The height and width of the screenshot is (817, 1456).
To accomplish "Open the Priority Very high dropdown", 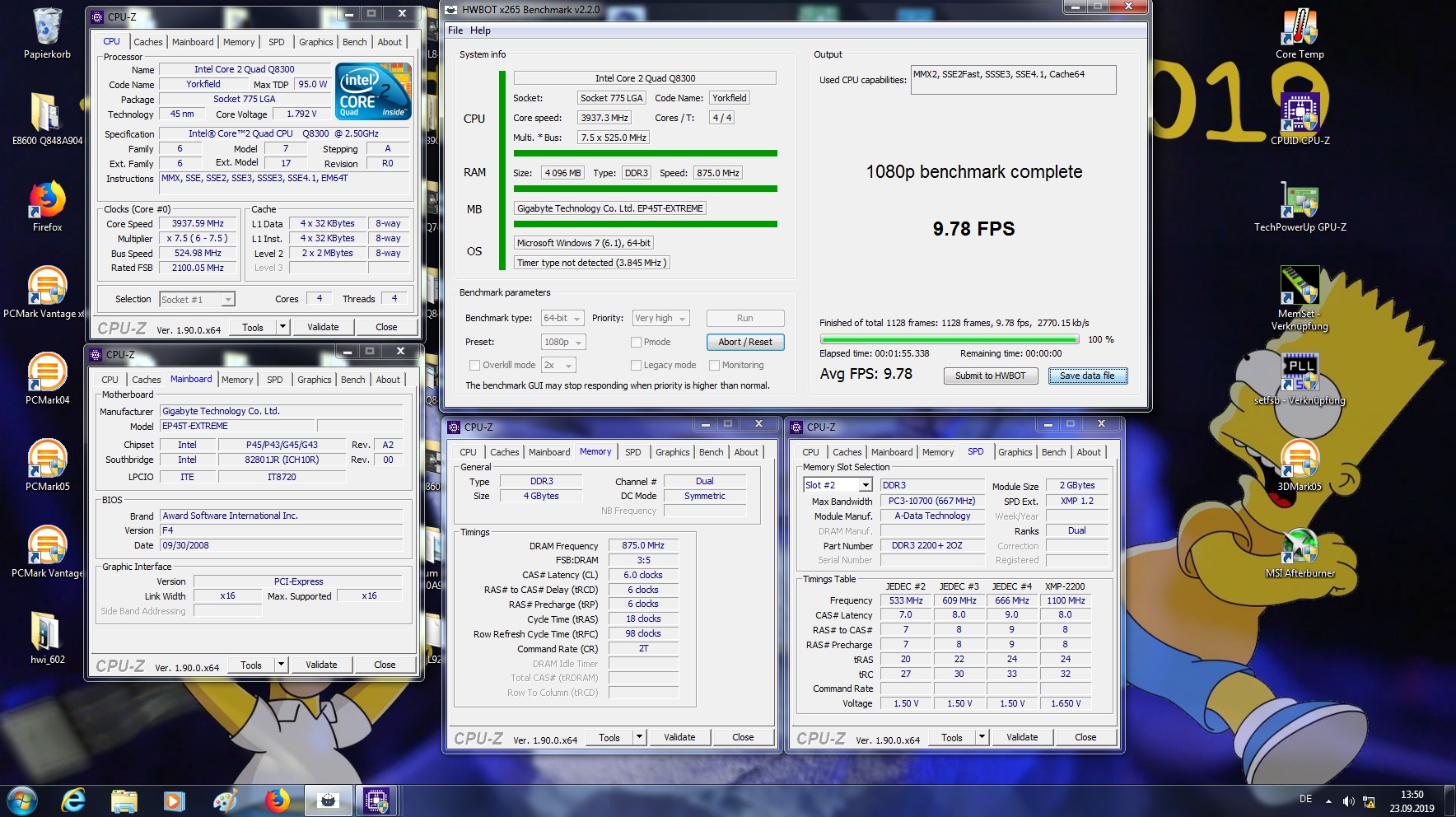I will (660, 318).
